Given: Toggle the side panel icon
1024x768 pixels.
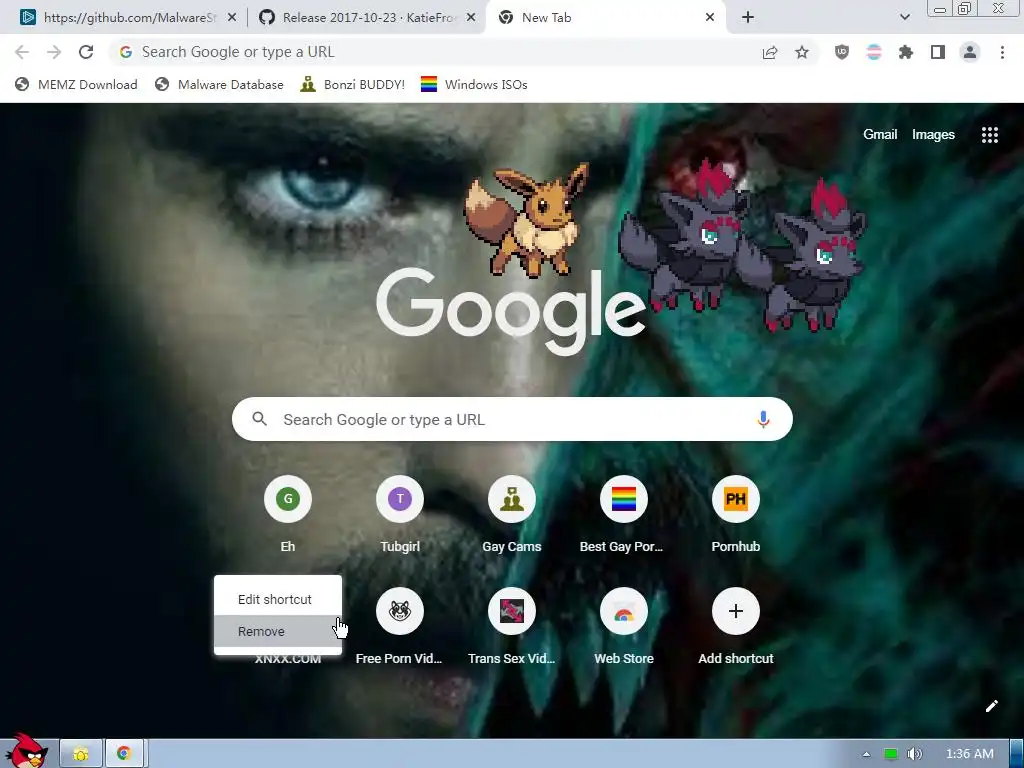Looking at the screenshot, I should (938, 52).
